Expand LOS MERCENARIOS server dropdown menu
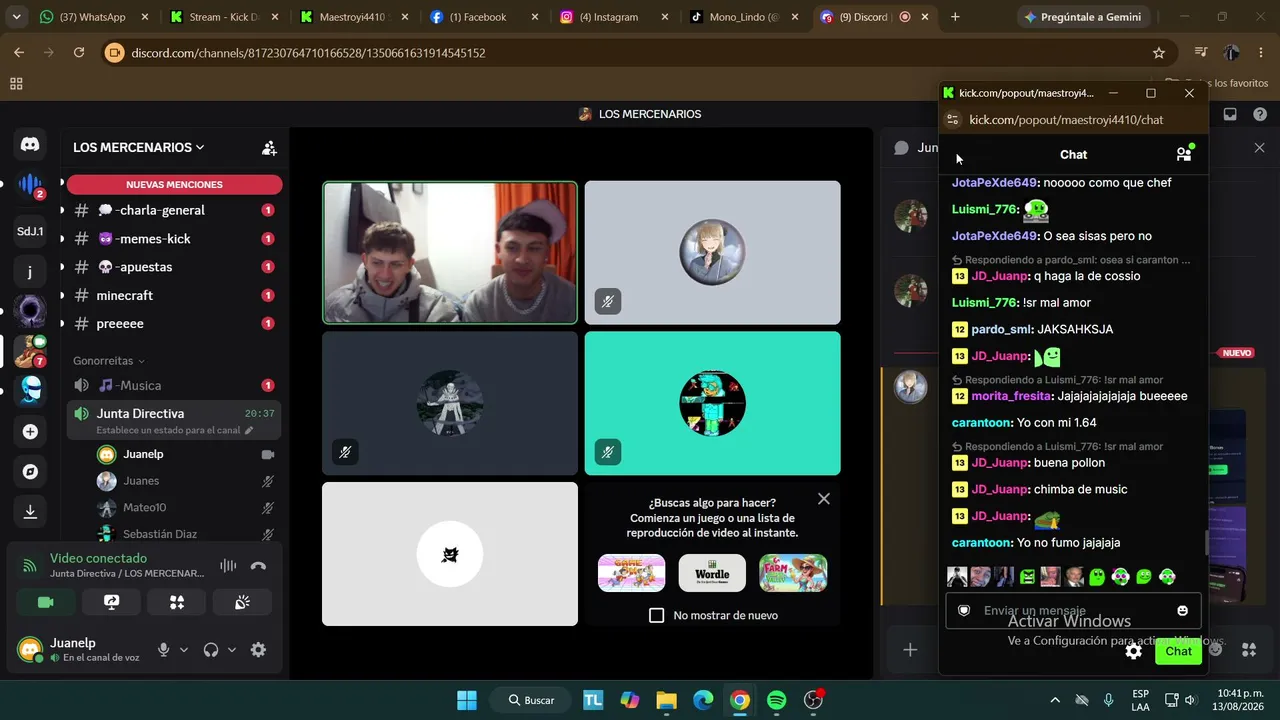Screen dimensions: 1280x720 point(138,147)
